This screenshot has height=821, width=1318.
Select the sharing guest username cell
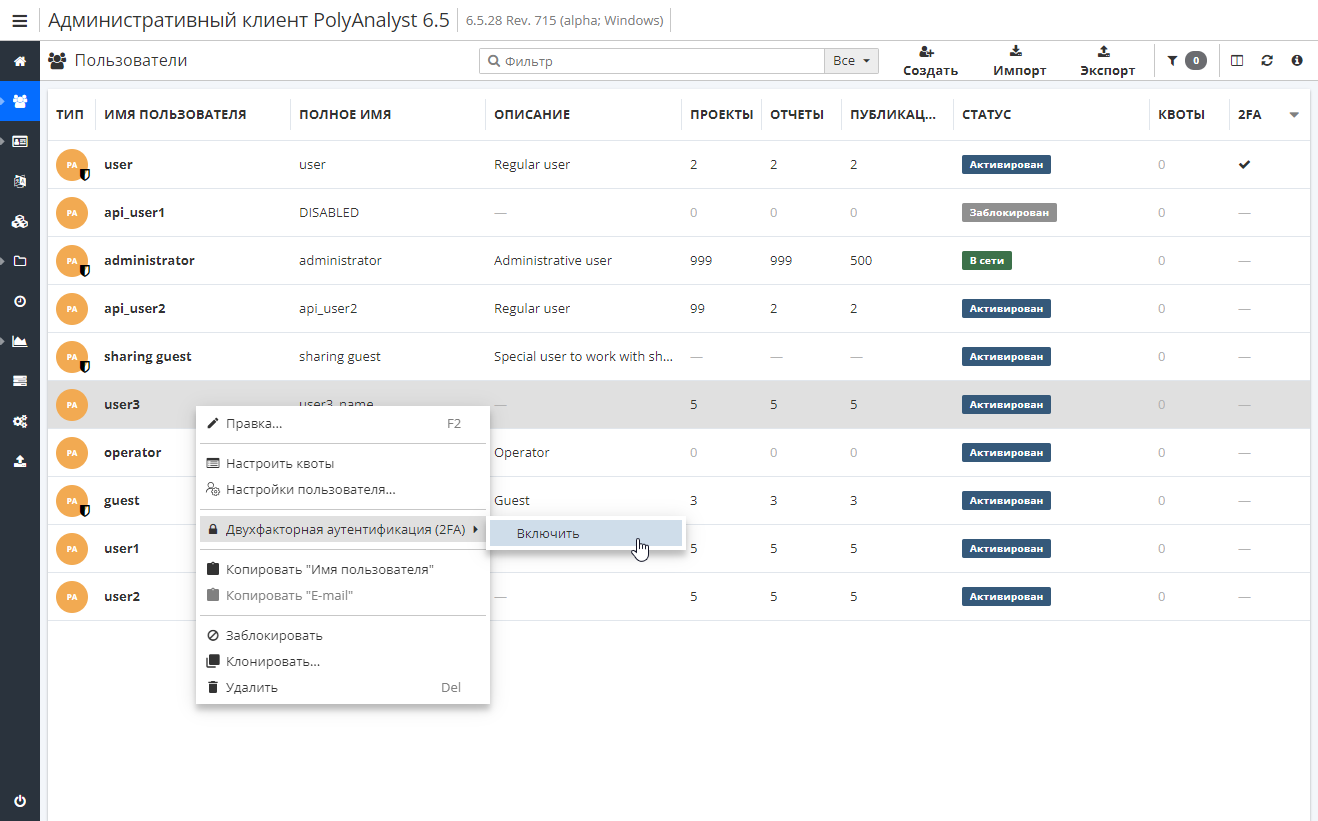[148, 357]
